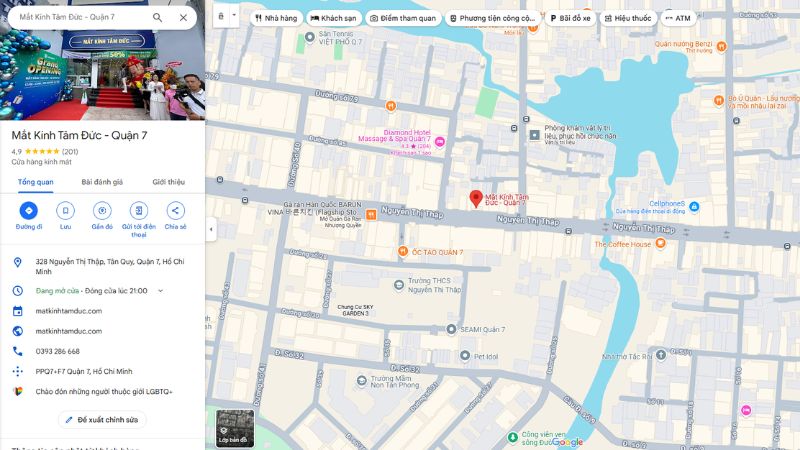The width and height of the screenshot is (800, 450).
Task: Click the pink hotel pin near Số 10
Action: [x=746, y=410]
